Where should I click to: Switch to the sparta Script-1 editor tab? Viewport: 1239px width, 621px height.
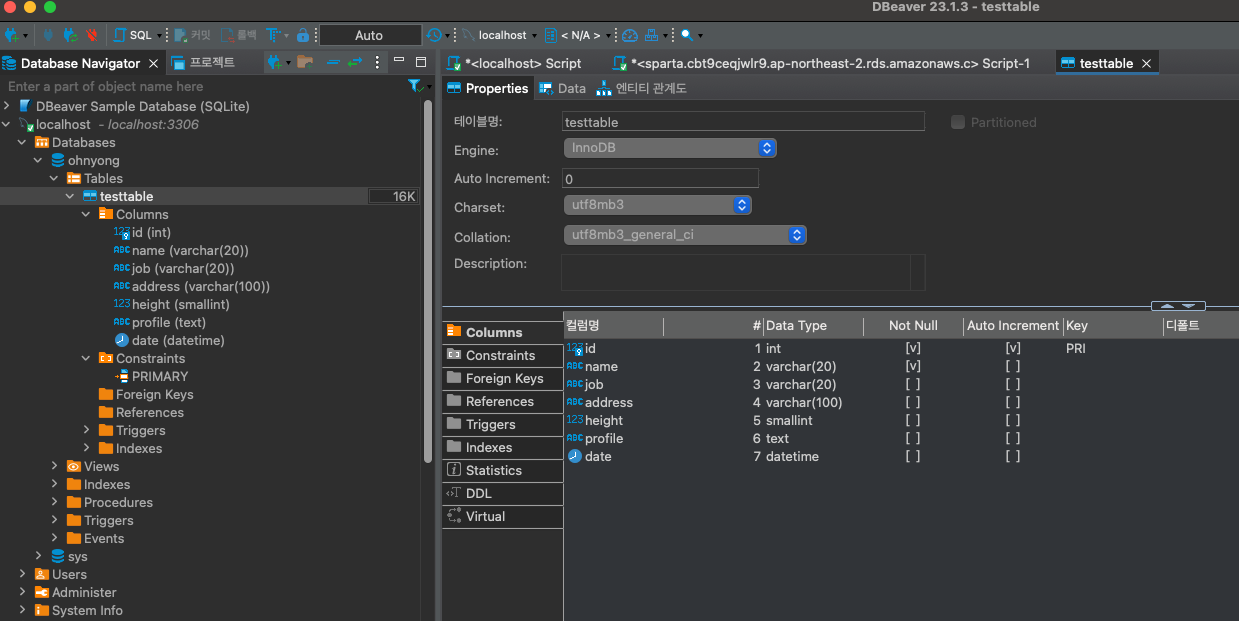click(x=822, y=63)
